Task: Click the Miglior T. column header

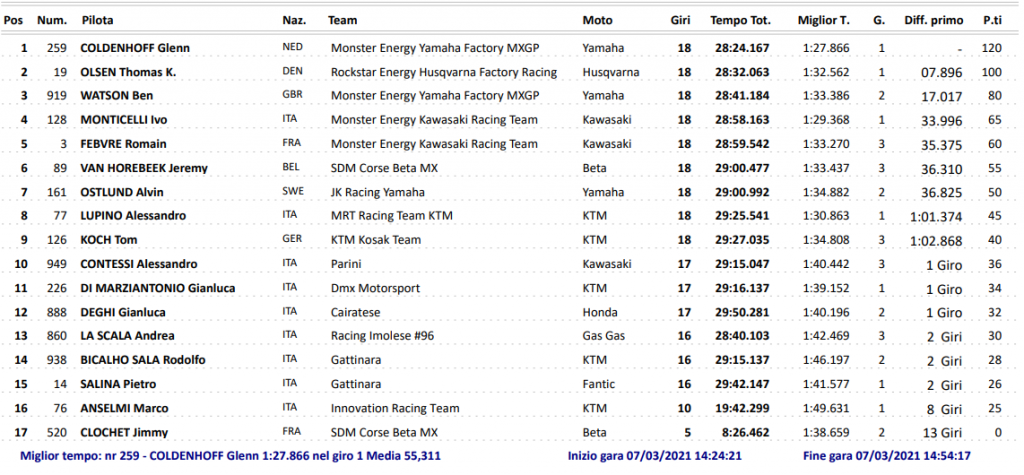Action: [824, 20]
